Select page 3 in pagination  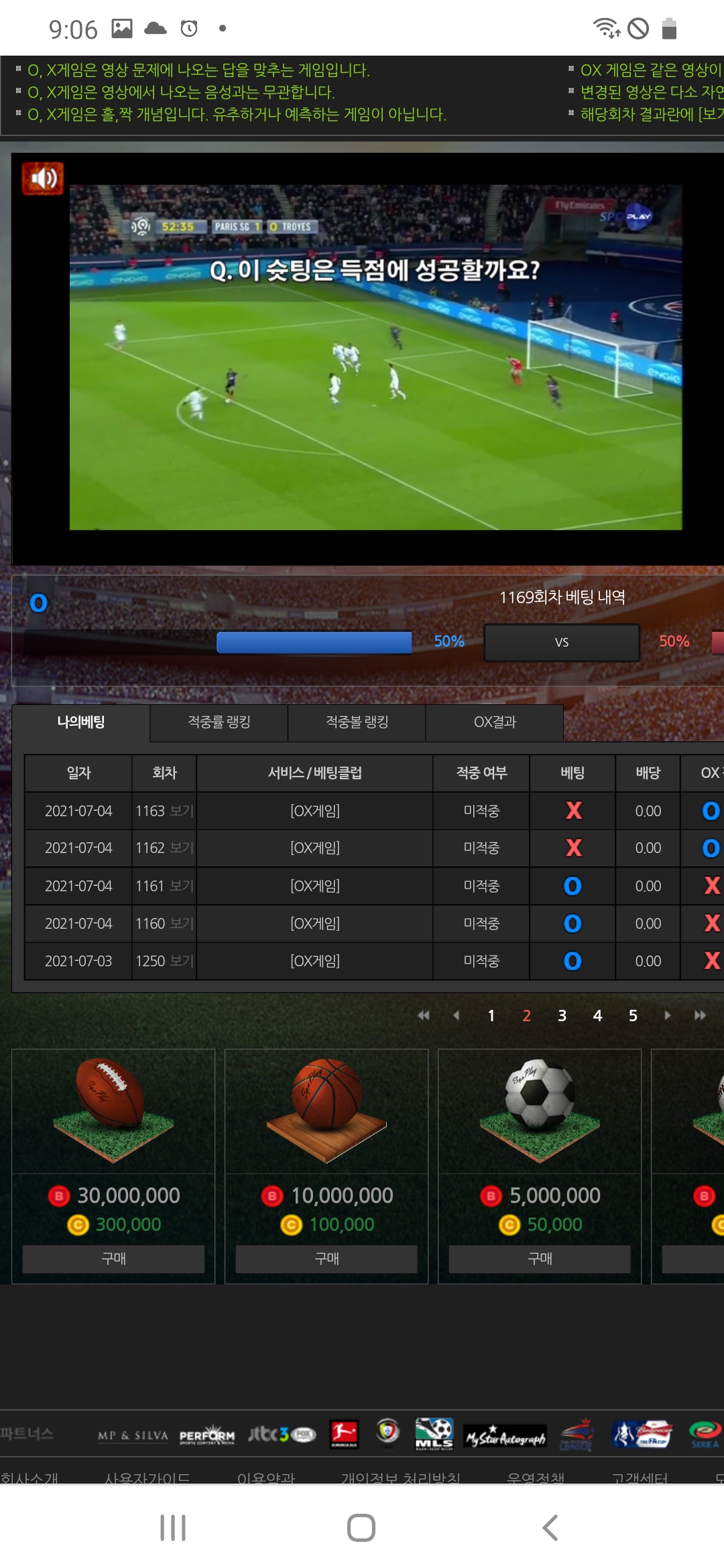coord(562,1015)
